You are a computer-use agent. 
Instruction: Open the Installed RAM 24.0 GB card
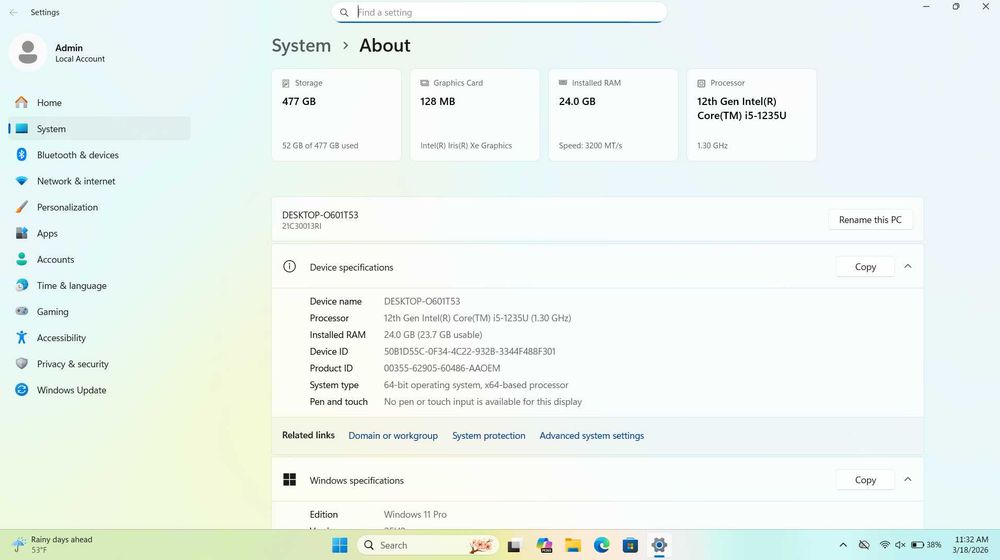(x=613, y=115)
